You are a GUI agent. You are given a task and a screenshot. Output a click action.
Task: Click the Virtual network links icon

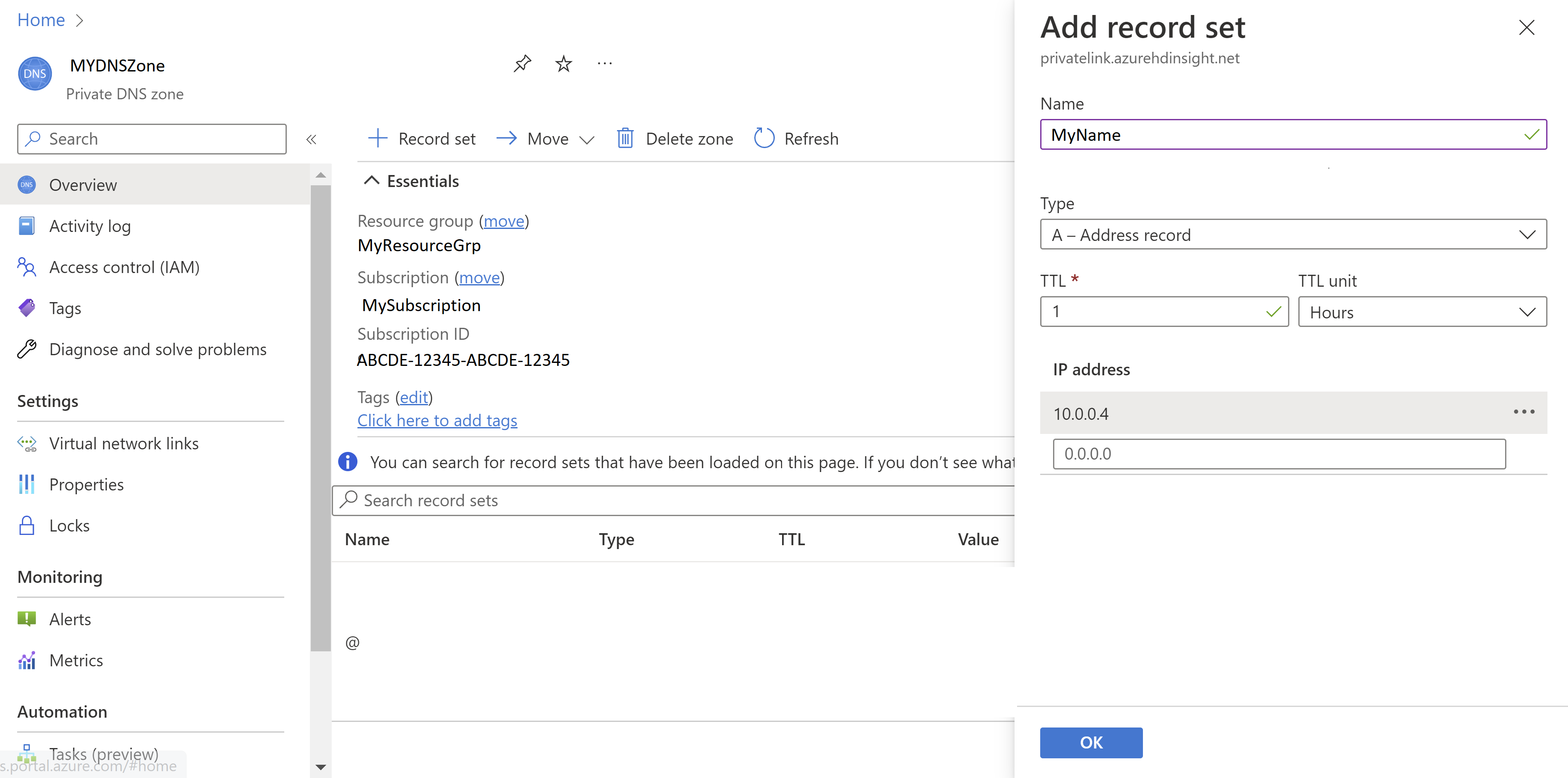pos(28,443)
